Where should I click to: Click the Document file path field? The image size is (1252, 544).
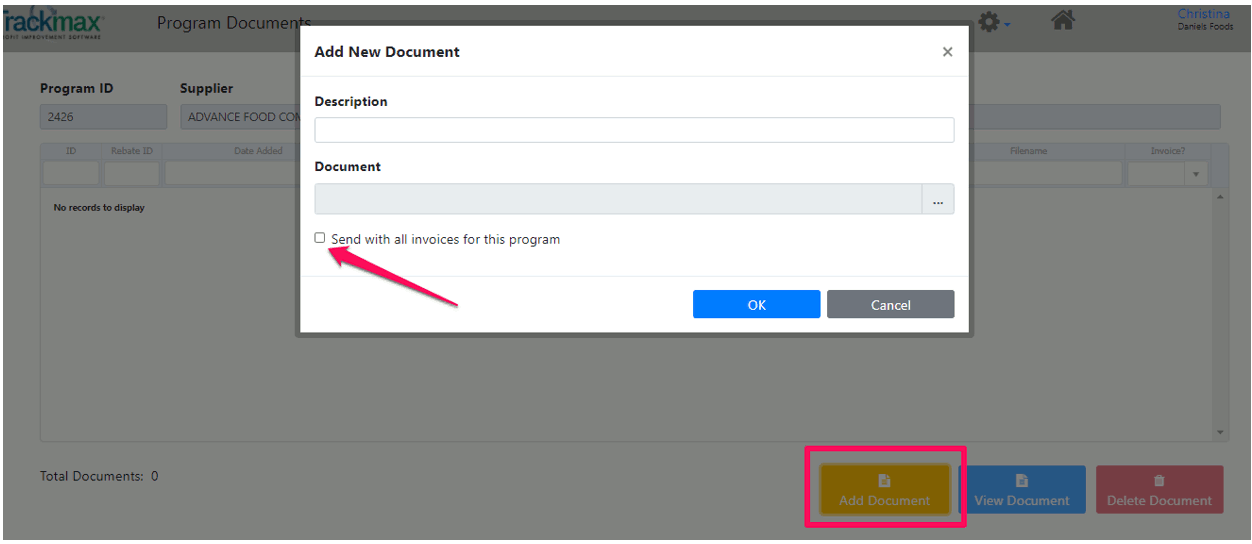618,200
